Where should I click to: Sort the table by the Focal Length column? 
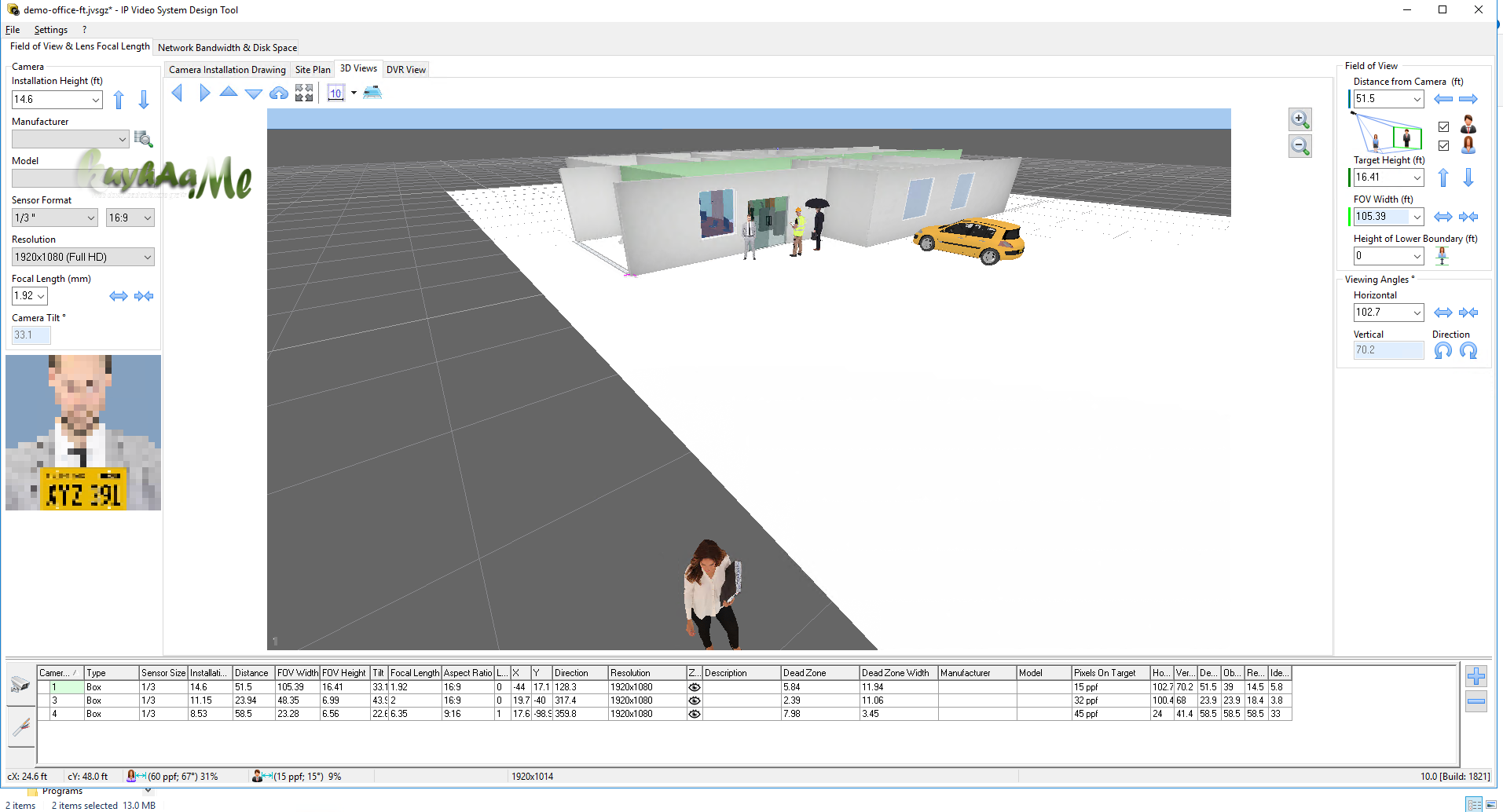pyautogui.click(x=415, y=673)
